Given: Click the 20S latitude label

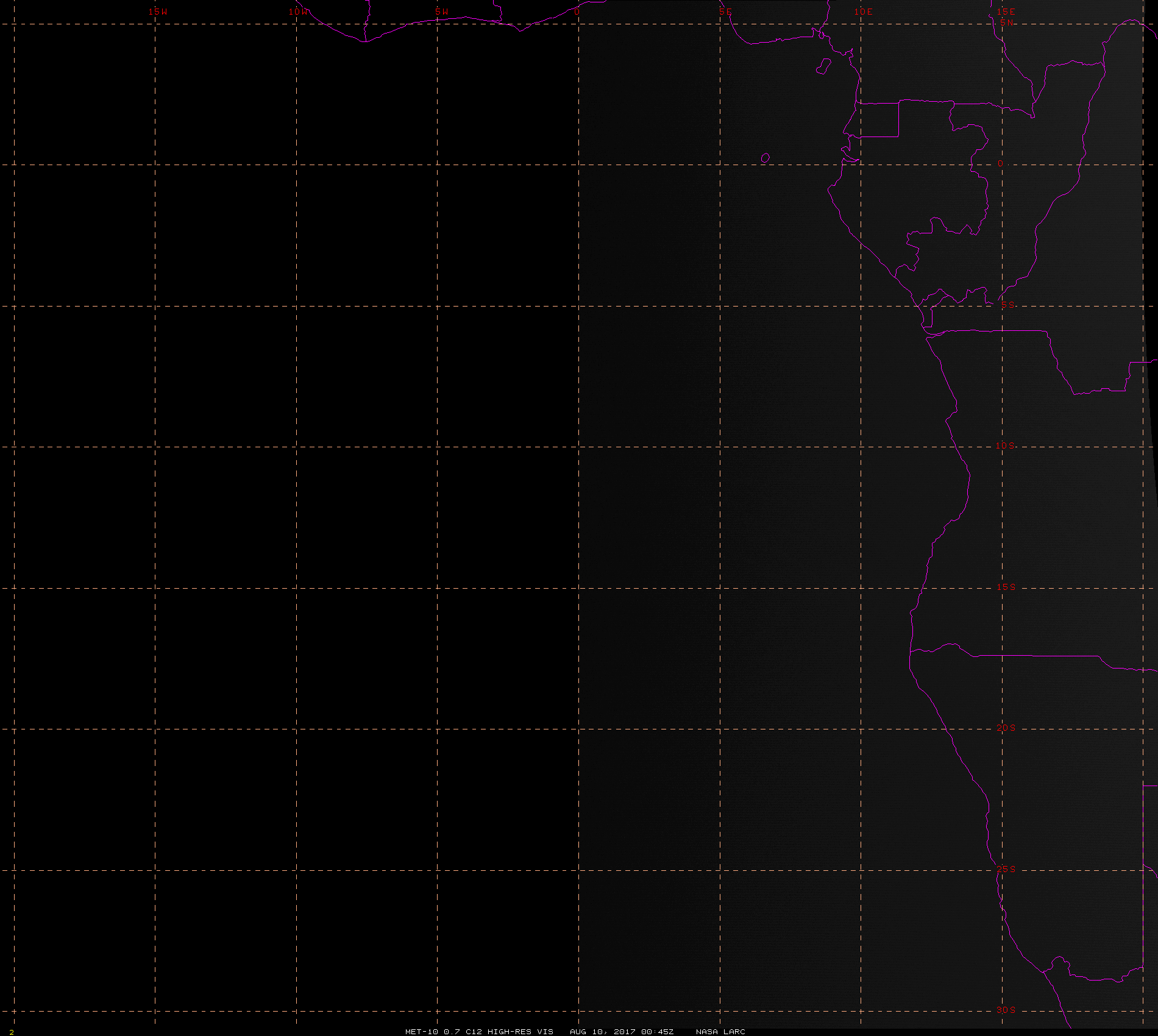Looking at the screenshot, I should point(1006,728).
